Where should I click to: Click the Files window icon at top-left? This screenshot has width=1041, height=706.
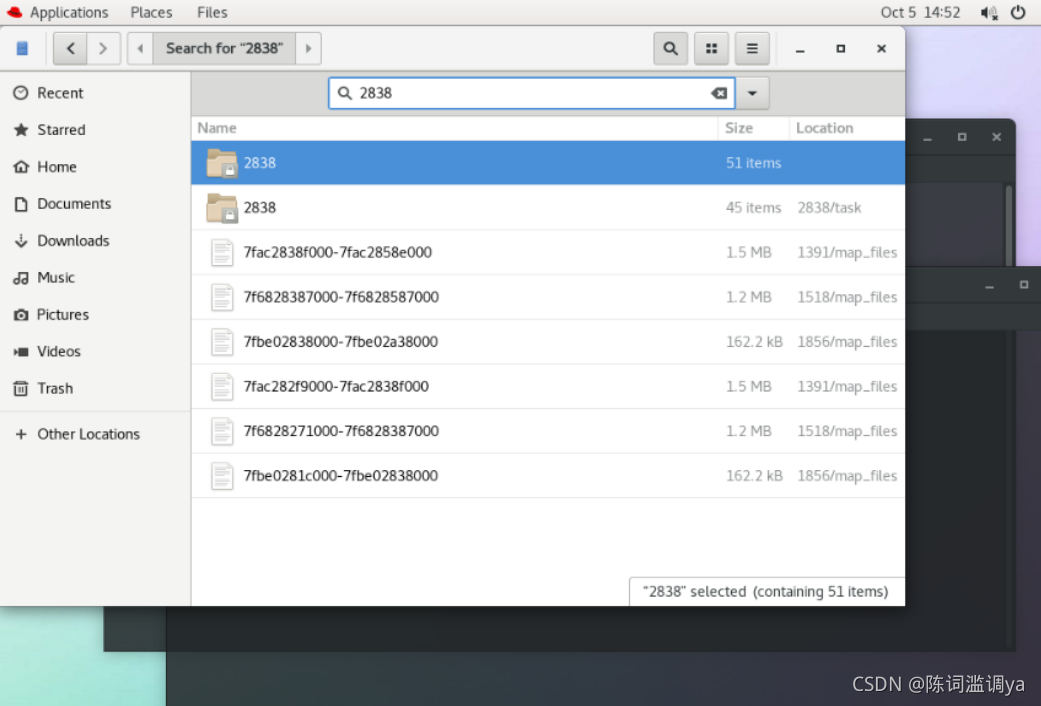pos(22,48)
